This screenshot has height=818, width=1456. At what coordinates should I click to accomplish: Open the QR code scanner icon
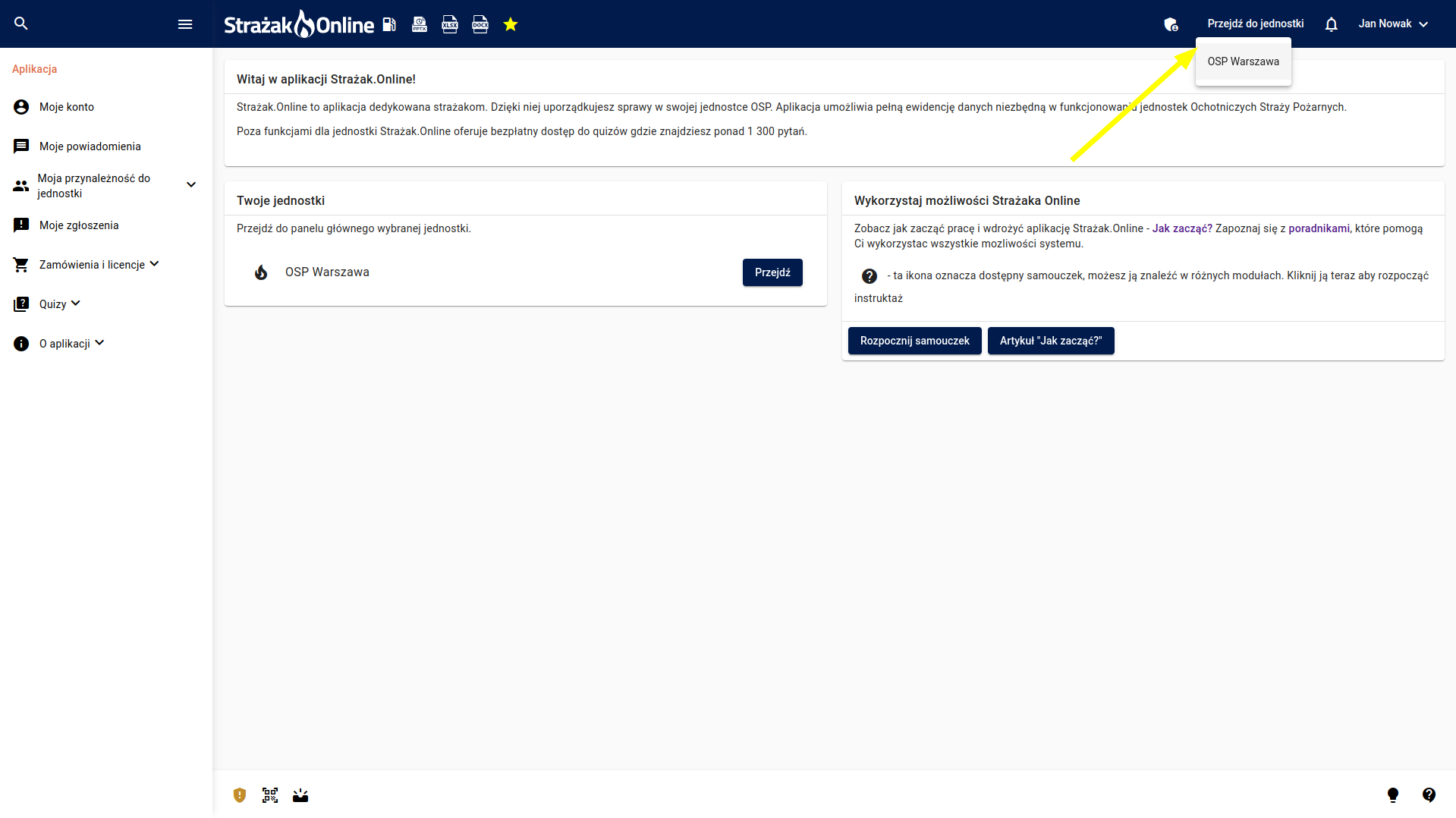tap(270, 795)
